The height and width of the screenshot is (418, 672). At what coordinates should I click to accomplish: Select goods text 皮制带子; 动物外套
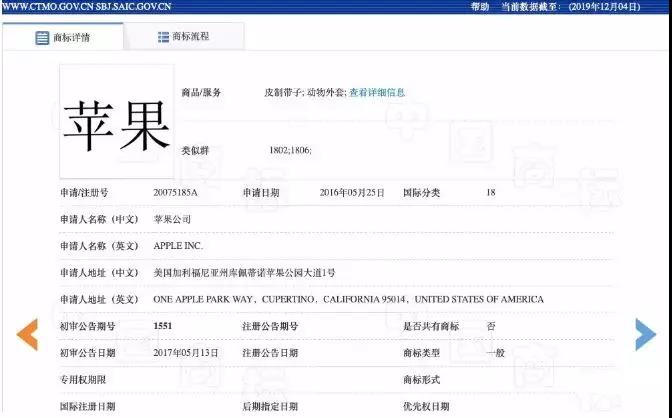click(305, 93)
